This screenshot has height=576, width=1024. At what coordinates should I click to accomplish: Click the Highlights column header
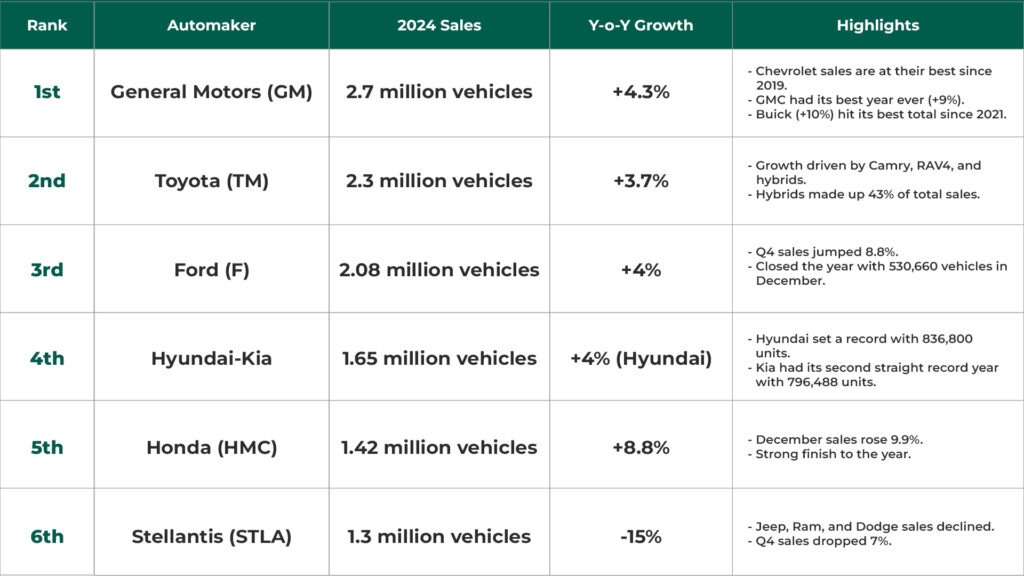point(877,25)
